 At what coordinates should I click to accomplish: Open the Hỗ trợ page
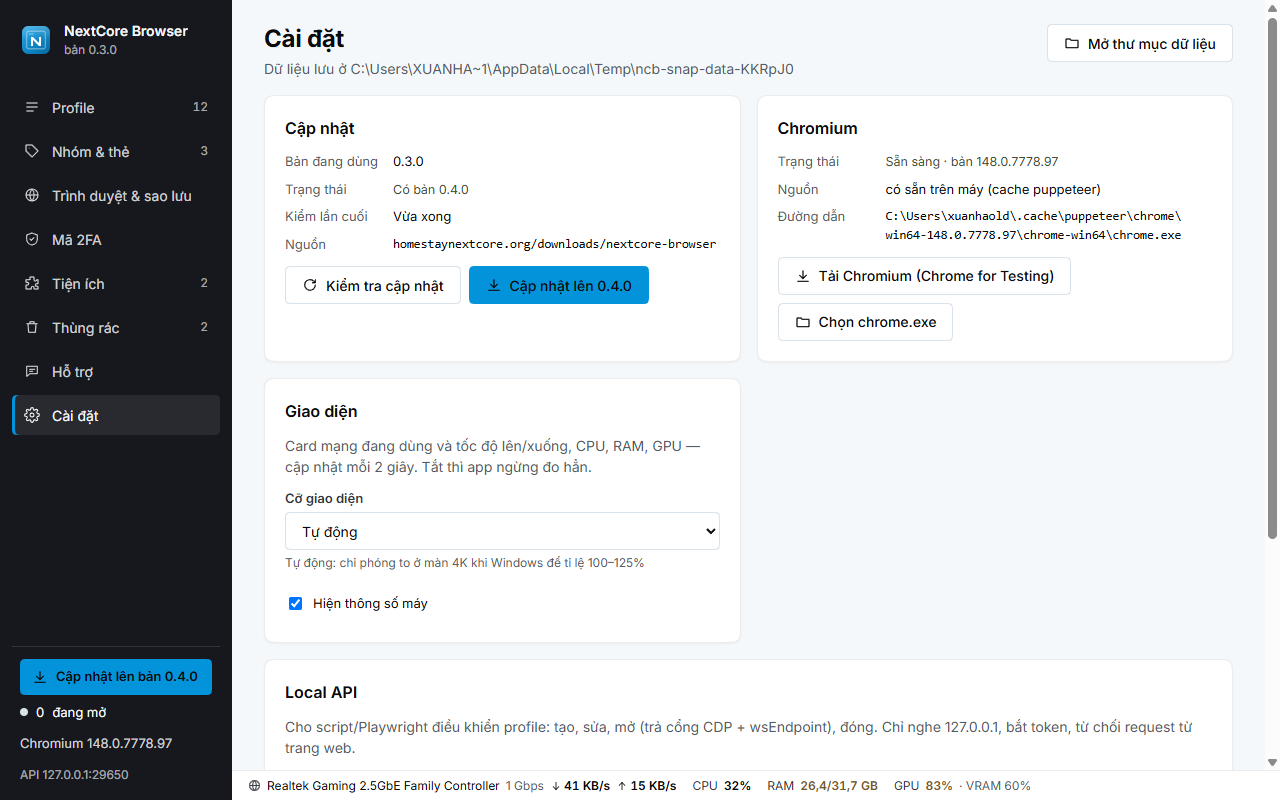(x=116, y=372)
